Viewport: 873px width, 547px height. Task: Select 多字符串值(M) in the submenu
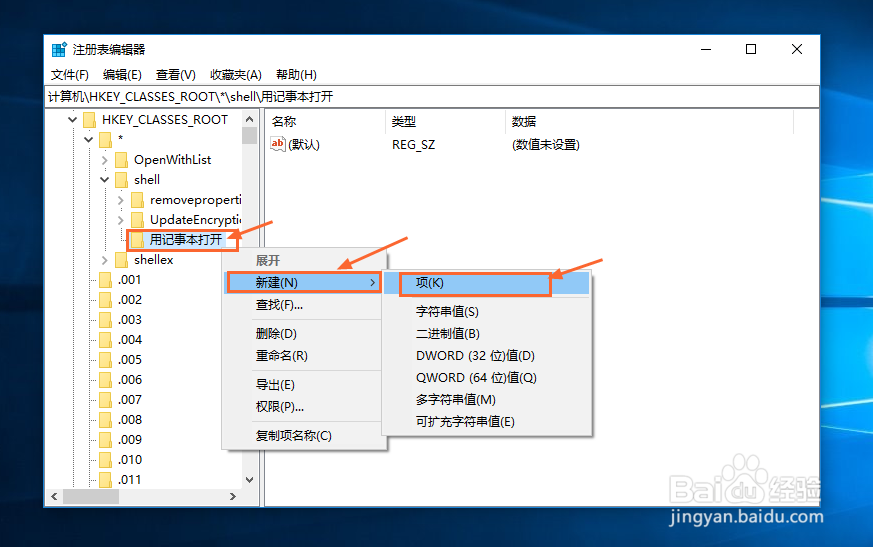point(487,399)
